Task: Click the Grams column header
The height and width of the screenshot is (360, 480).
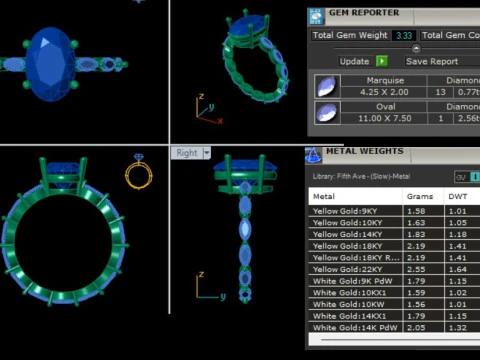Action: pos(423,196)
